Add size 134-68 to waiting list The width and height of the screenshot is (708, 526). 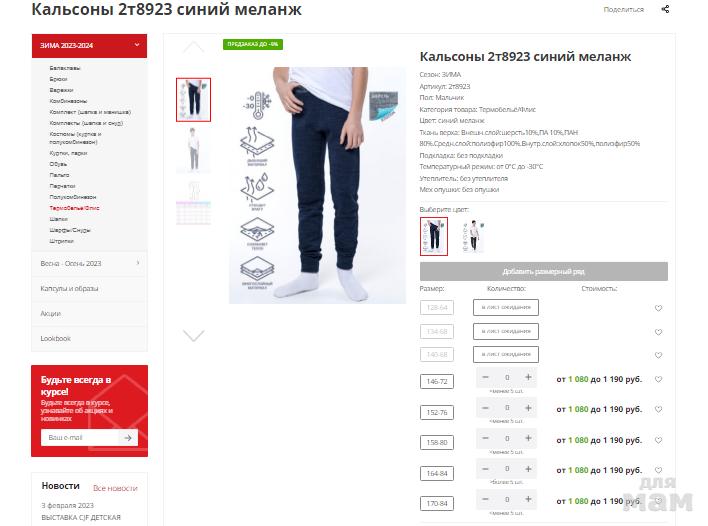point(506,331)
